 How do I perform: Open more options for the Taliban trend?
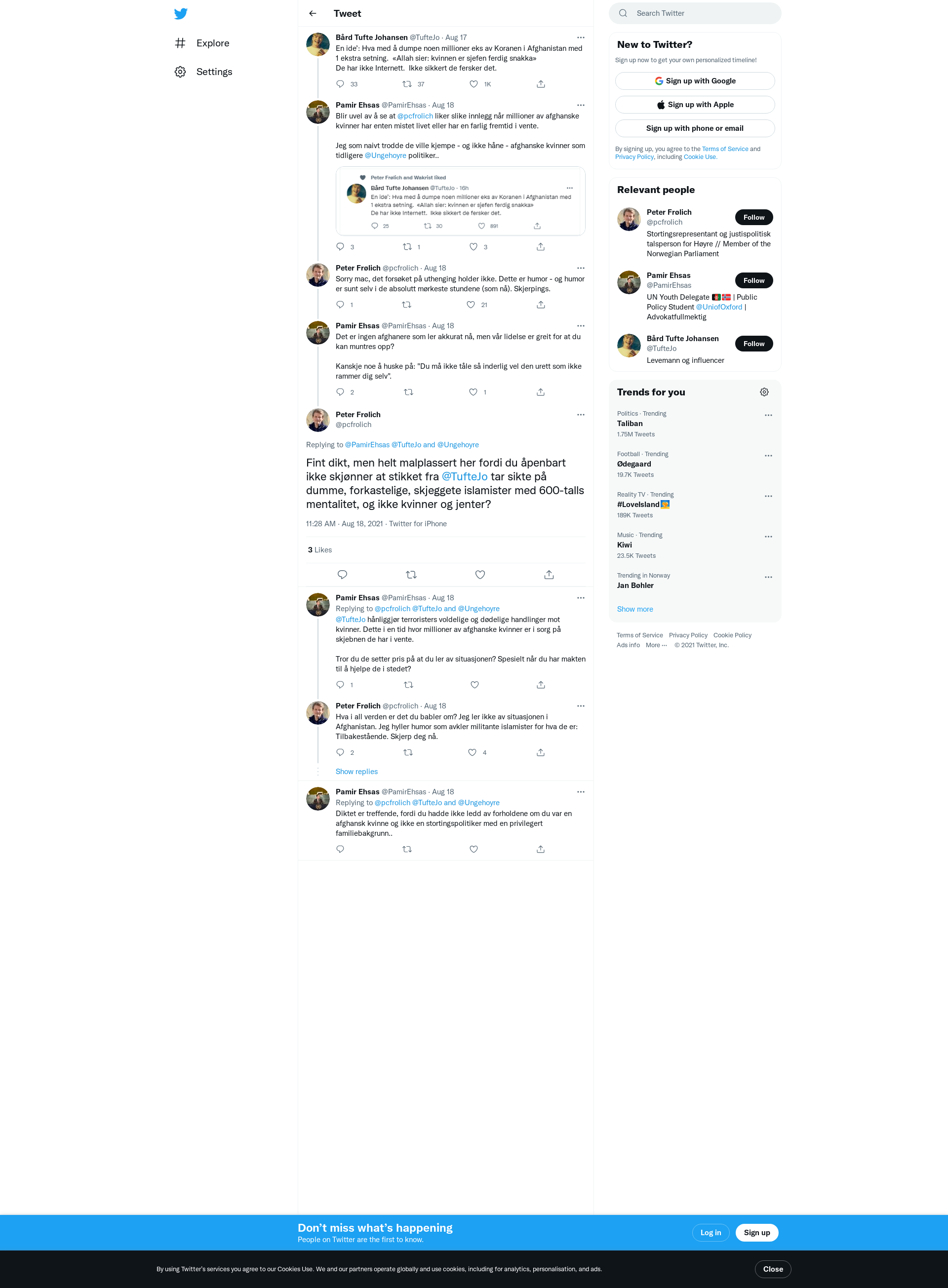click(768, 415)
